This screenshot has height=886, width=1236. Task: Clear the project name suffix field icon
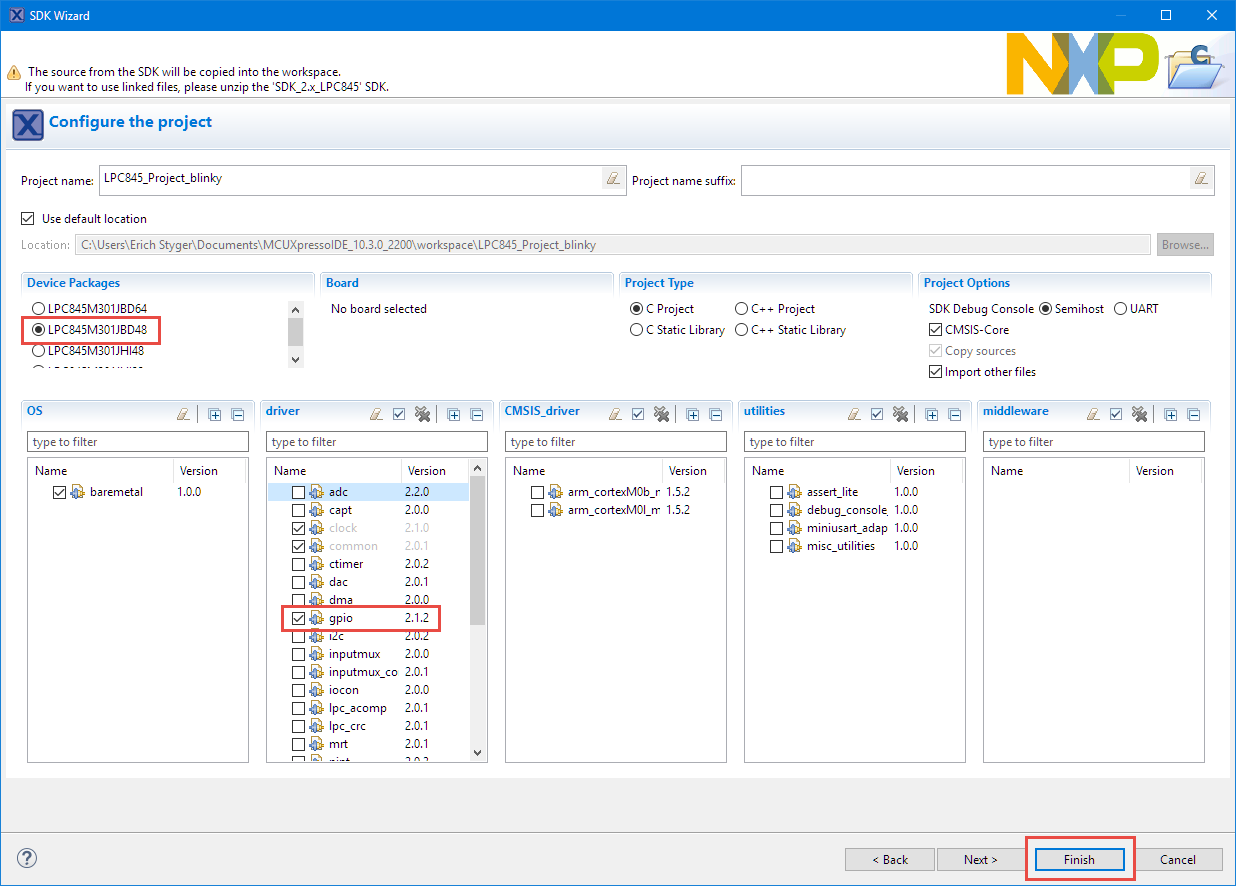1200,179
